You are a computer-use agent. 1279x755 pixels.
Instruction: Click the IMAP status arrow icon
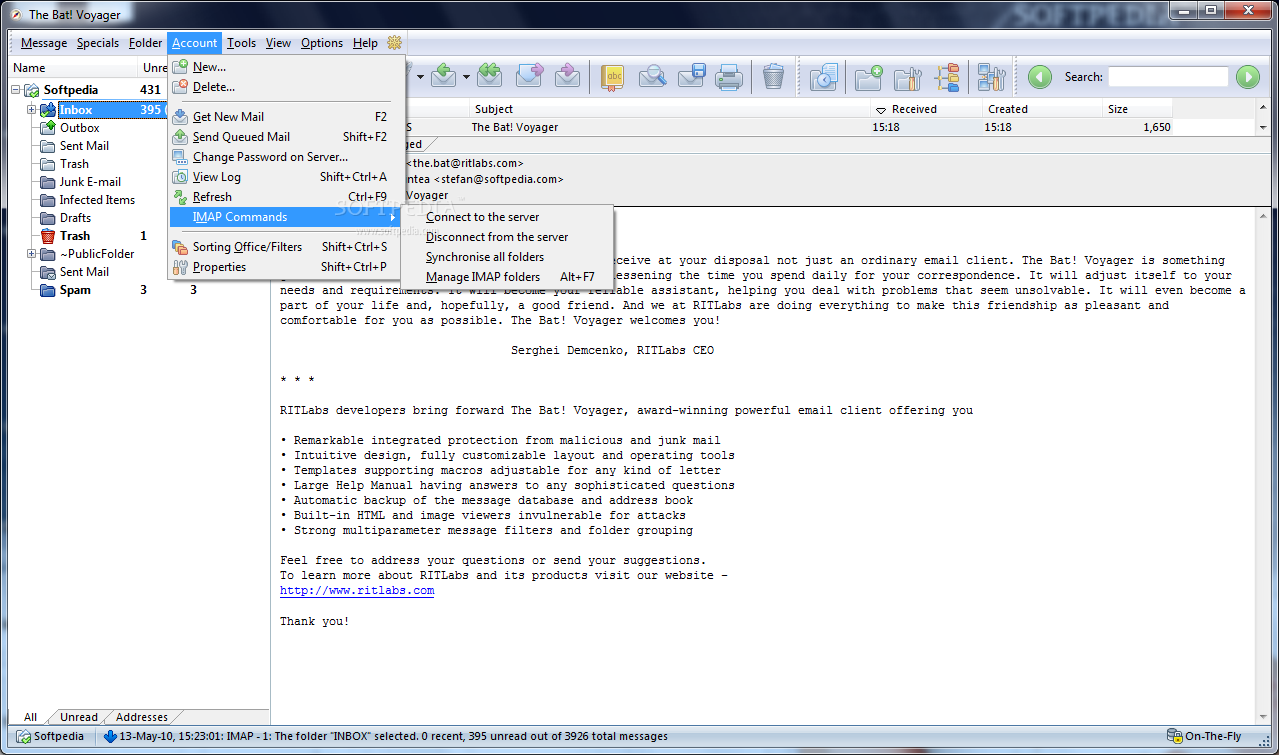[x=110, y=736]
